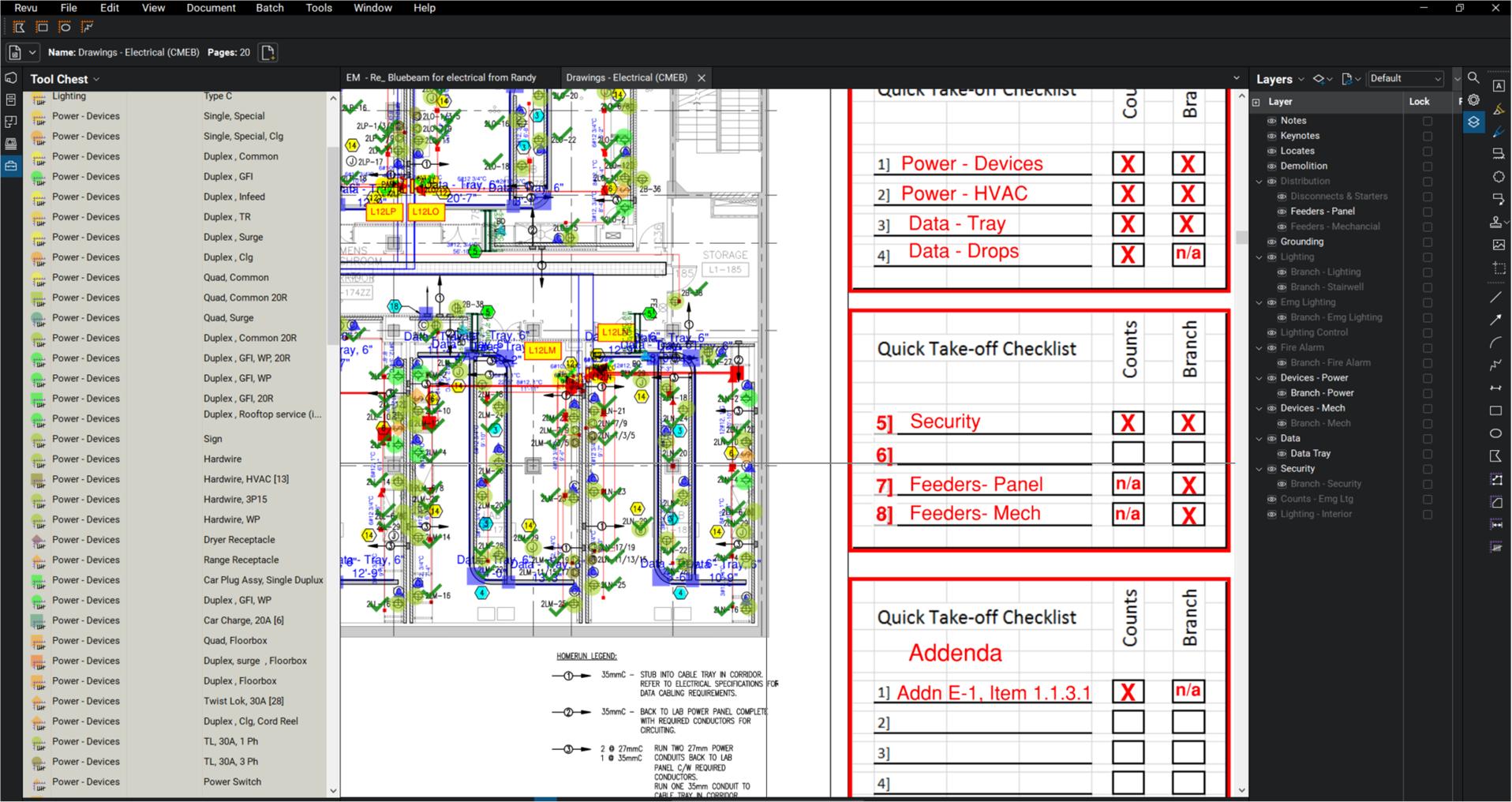
Task: Select the Stamp tool
Action: pyautogui.click(x=1495, y=223)
